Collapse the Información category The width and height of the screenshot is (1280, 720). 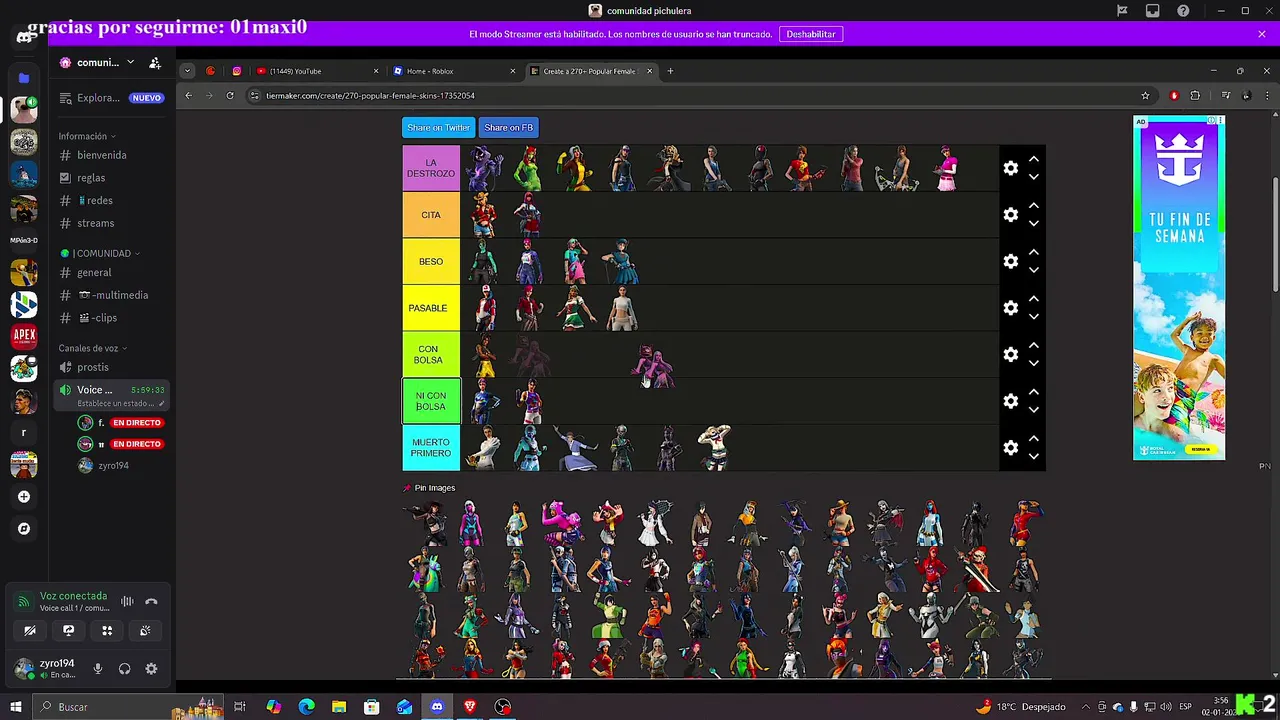pos(86,136)
